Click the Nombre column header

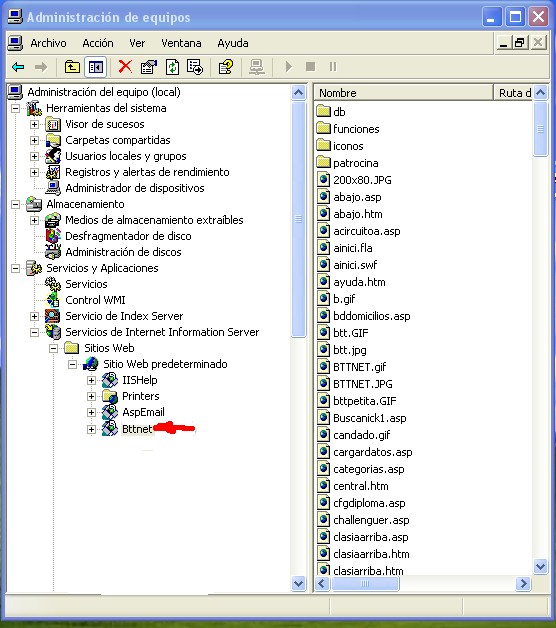coord(403,93)
